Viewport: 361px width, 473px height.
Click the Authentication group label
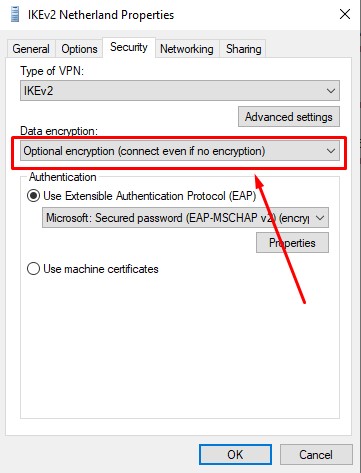click(x=63, y=177)
